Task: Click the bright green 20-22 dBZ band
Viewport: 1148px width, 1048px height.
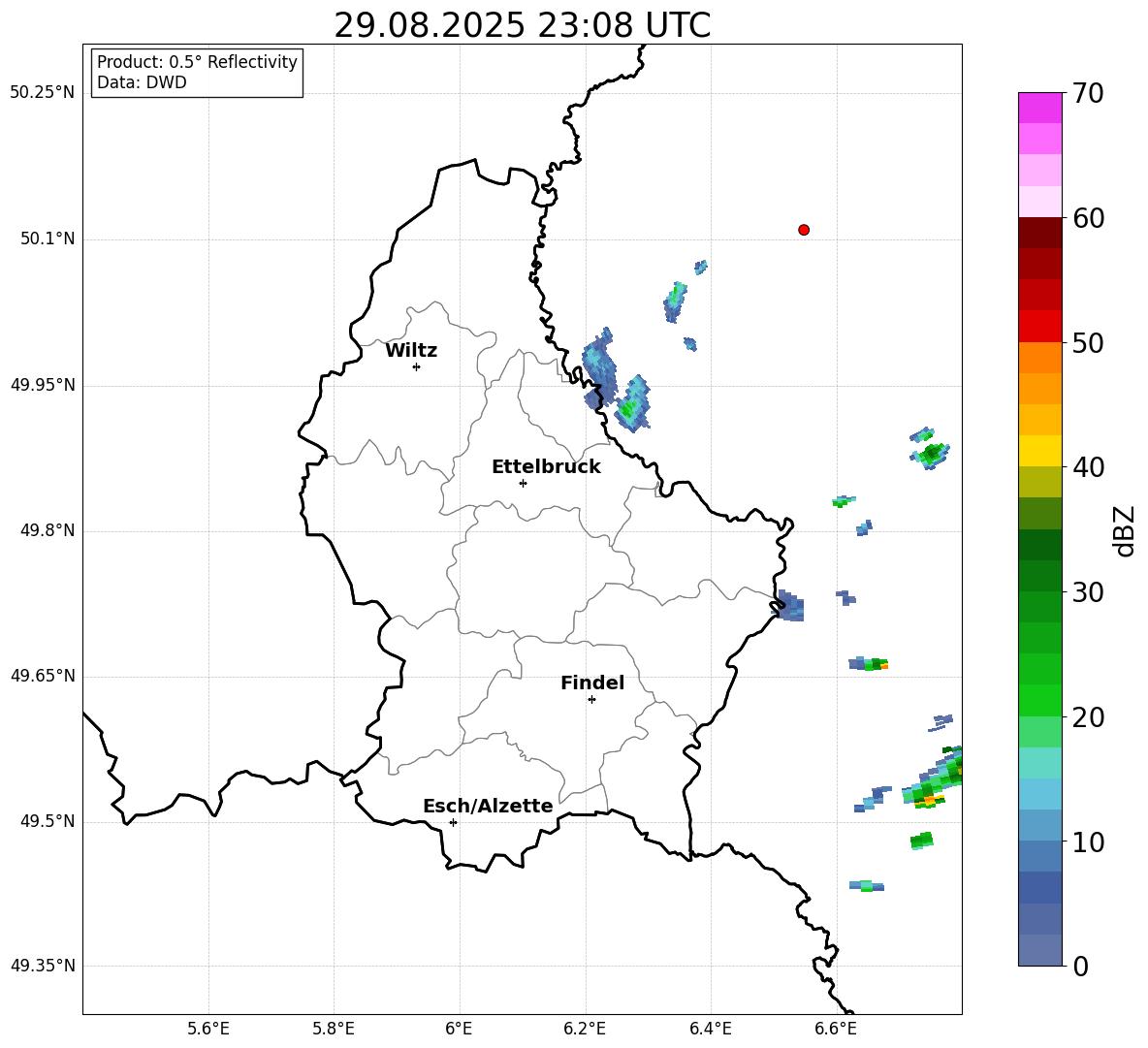Action: tap(1039, 700)
